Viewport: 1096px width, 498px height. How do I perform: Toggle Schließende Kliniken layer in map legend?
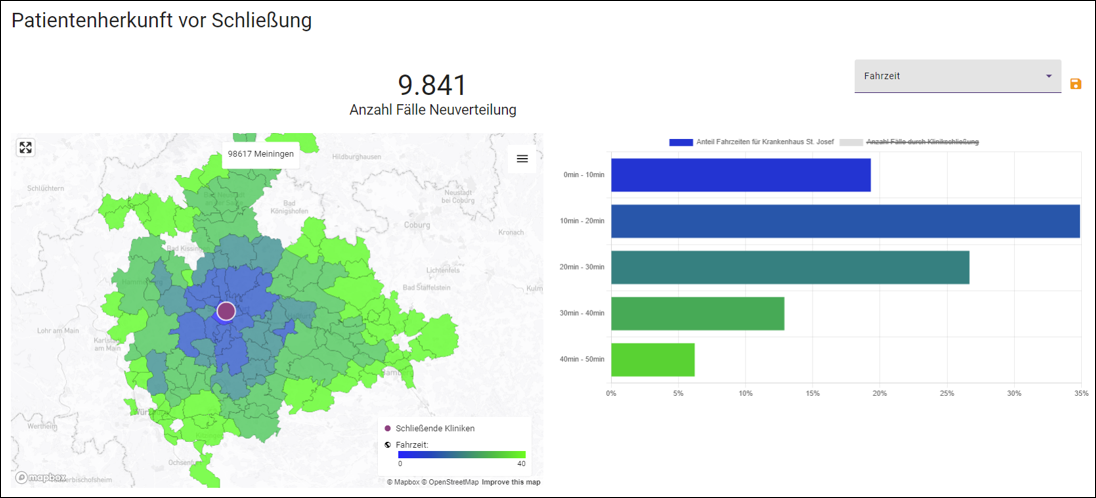coord(435,428)
